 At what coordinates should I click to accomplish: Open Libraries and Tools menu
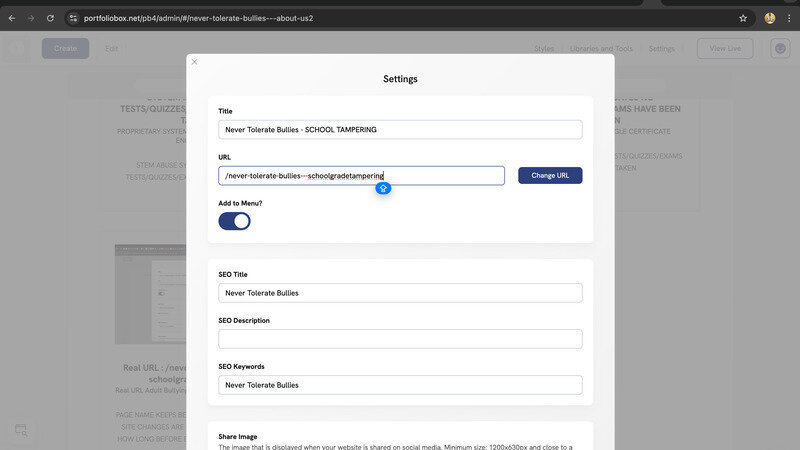(x=601, y=48)
